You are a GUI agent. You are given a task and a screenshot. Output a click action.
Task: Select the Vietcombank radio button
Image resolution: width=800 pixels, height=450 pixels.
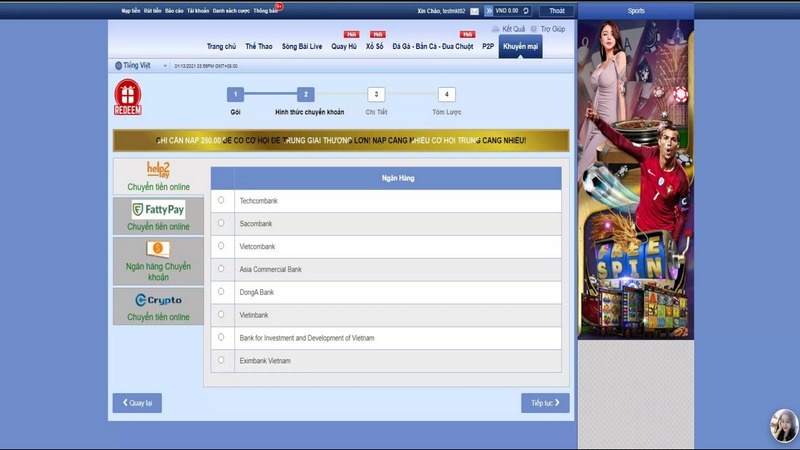coord(221,246)
